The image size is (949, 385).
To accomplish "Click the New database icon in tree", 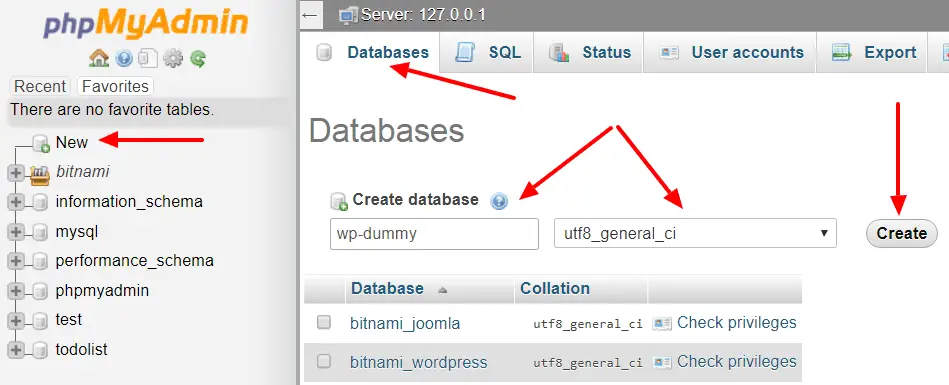I will (x=41, y=143).
